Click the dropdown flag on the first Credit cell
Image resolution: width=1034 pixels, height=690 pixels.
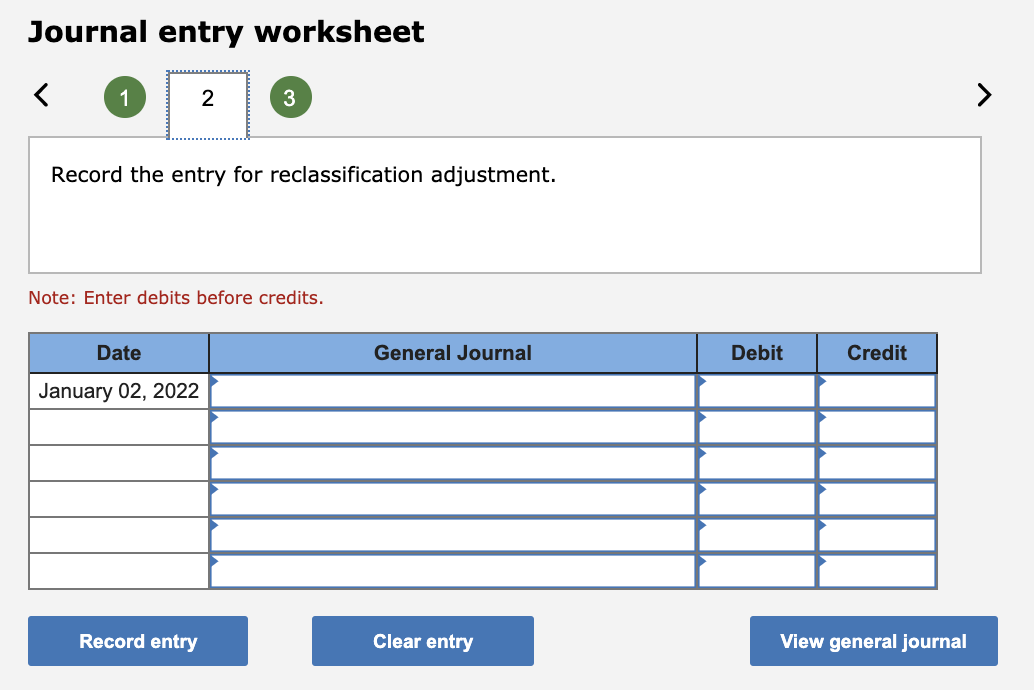[822, 383]
